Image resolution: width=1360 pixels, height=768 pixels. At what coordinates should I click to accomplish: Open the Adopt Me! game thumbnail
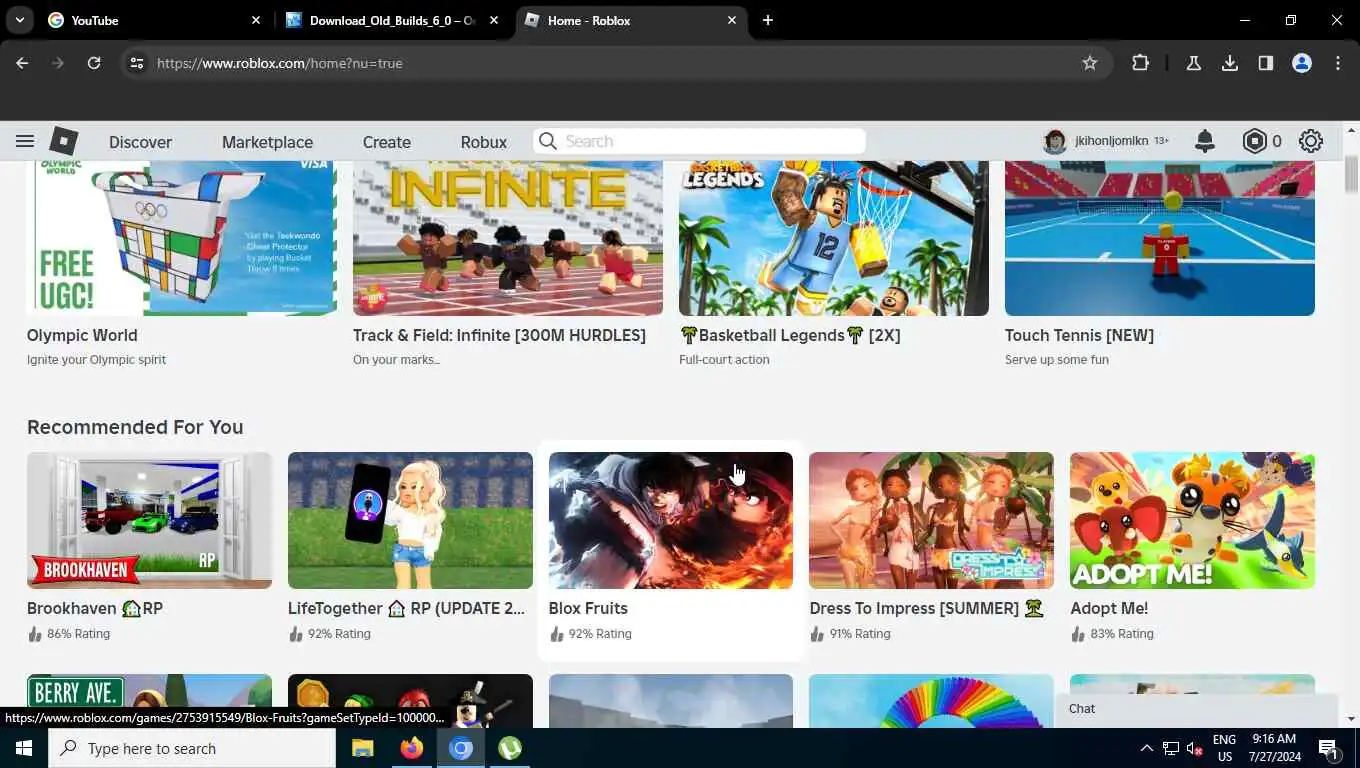point(1192,520)
